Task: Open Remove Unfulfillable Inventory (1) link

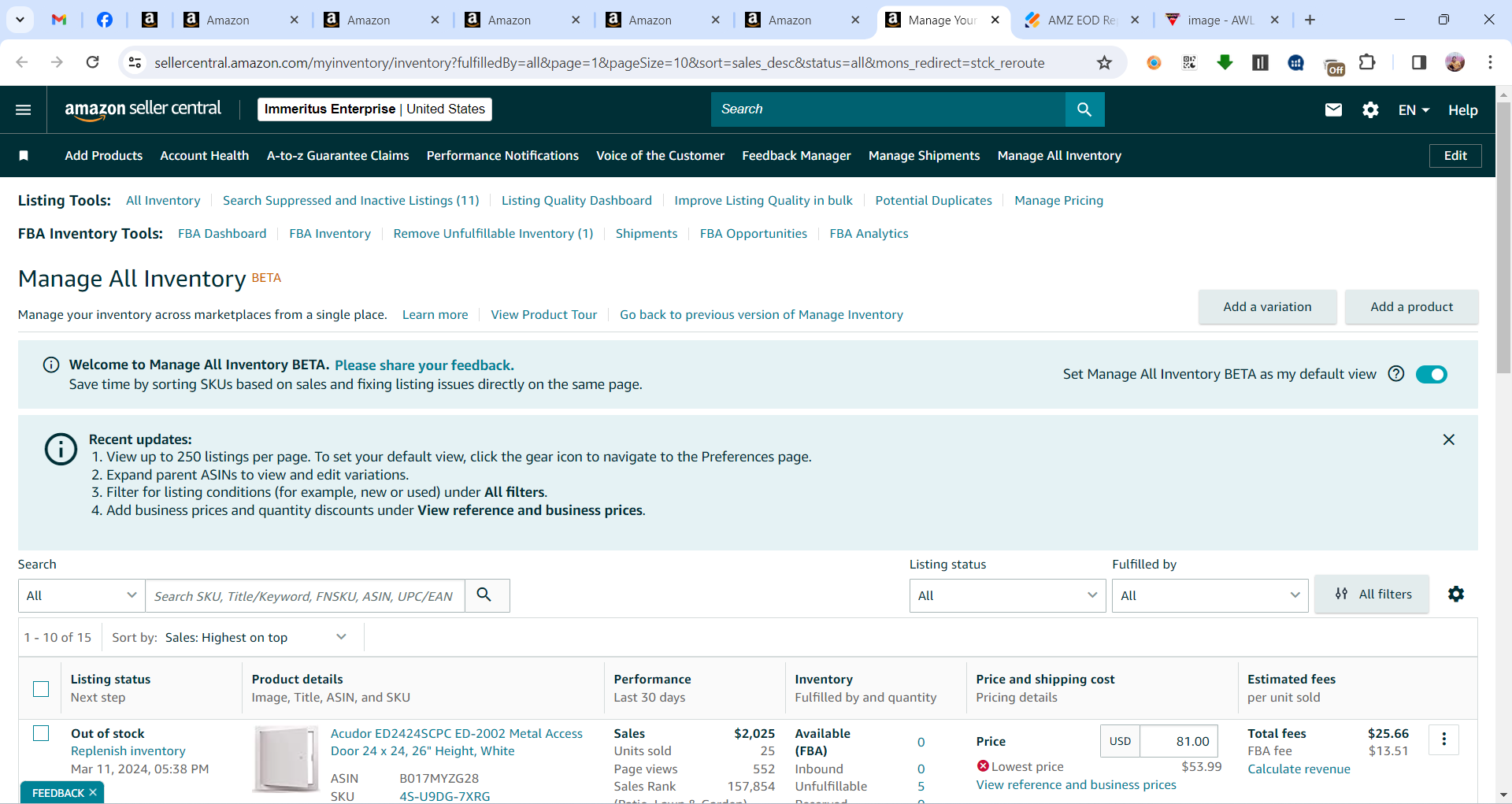Action: point(493,234)
